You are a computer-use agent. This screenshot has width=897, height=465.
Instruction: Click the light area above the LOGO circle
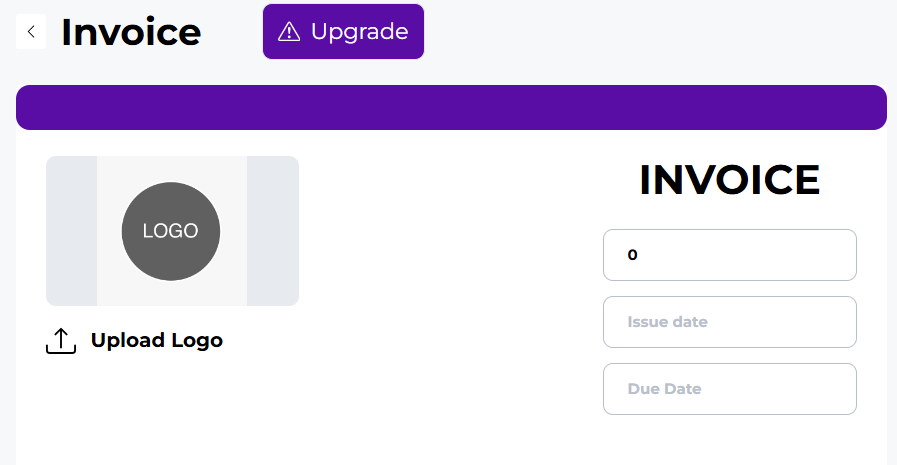[171, 168]
